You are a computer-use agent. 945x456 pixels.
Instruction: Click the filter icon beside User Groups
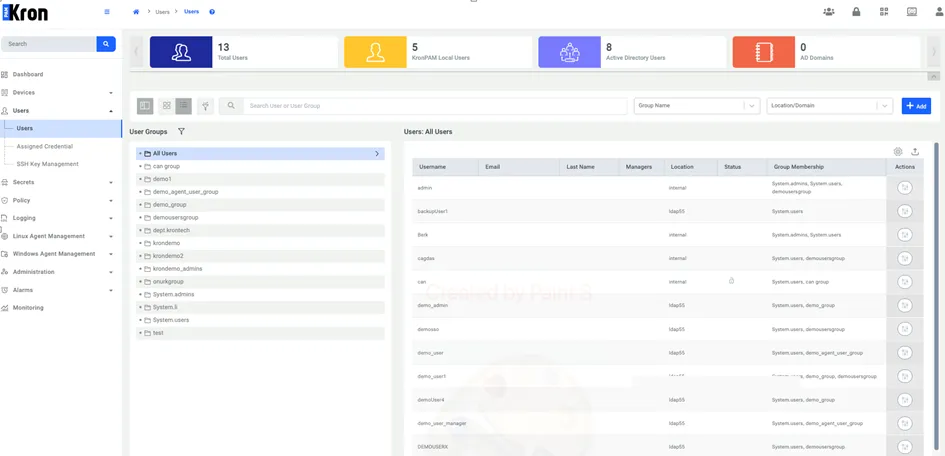coord(181,131)
